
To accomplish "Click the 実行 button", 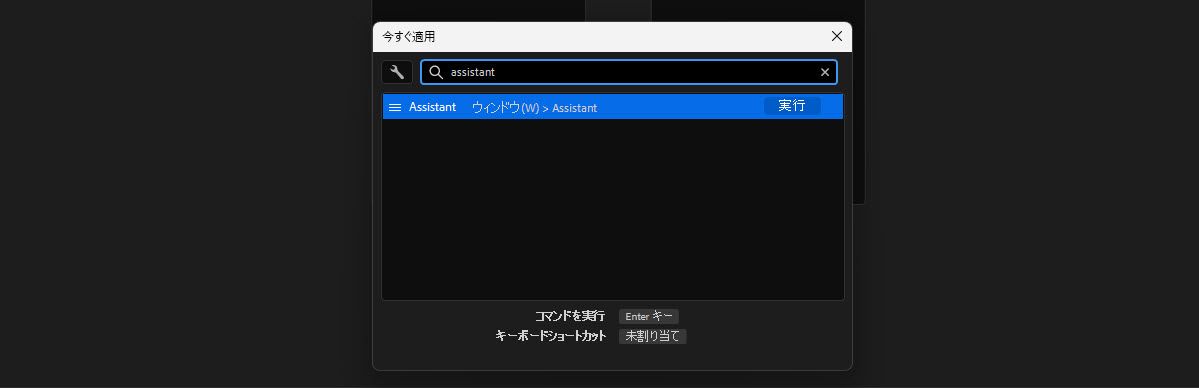I will point(791,106).
